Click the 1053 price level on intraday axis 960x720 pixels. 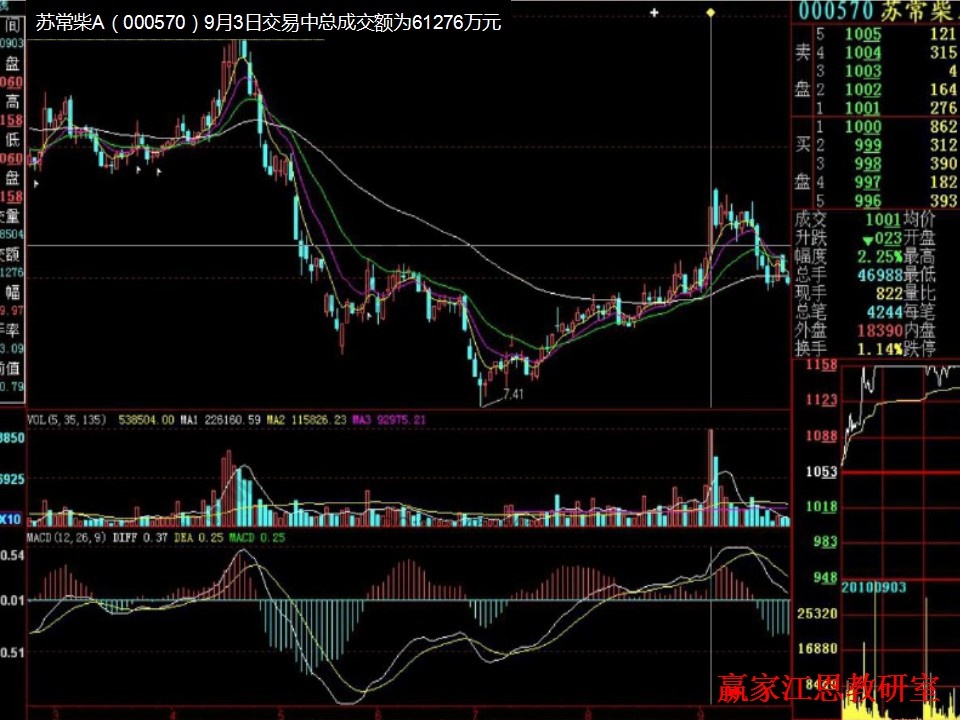820,472
